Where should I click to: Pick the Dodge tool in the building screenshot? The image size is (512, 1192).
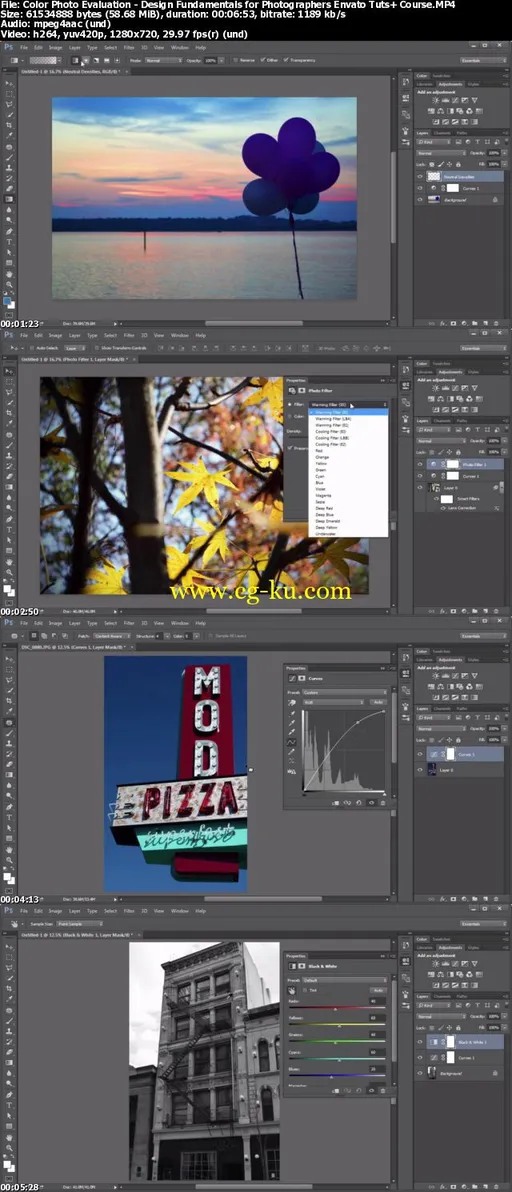click(x=9, y=1083)
